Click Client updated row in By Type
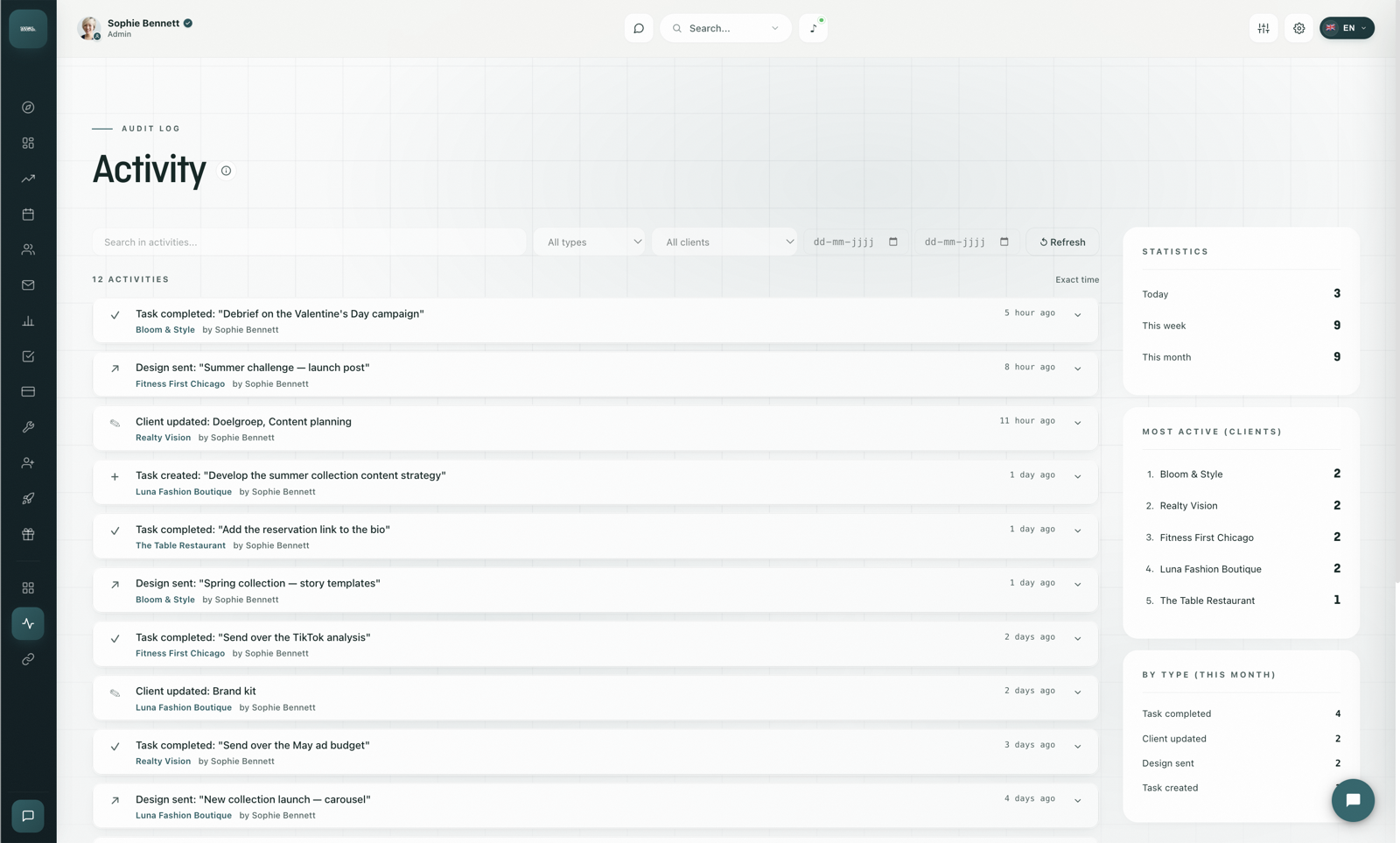The width and height of the screenshot is (1400, 843). pos(1241,738)
